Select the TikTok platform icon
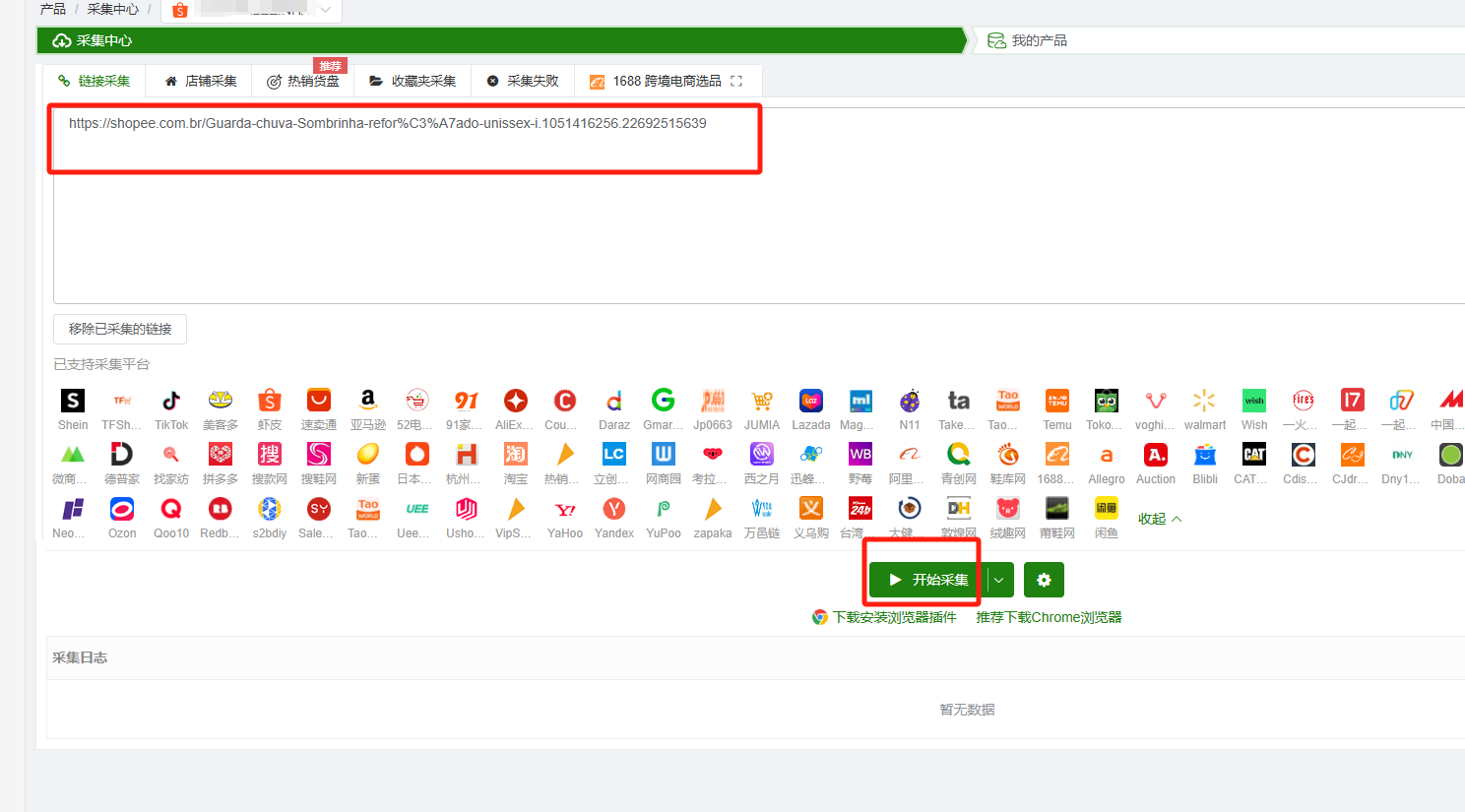1465x812 pixels. (171, 402)
